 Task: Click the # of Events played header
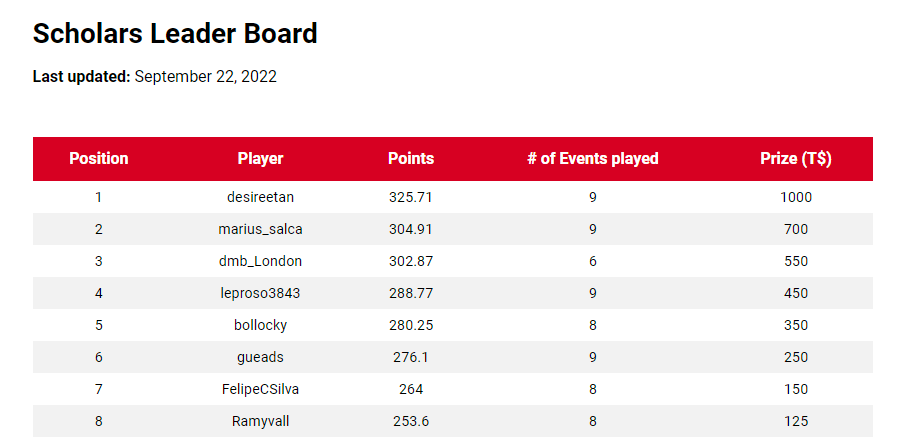point(592,158)
